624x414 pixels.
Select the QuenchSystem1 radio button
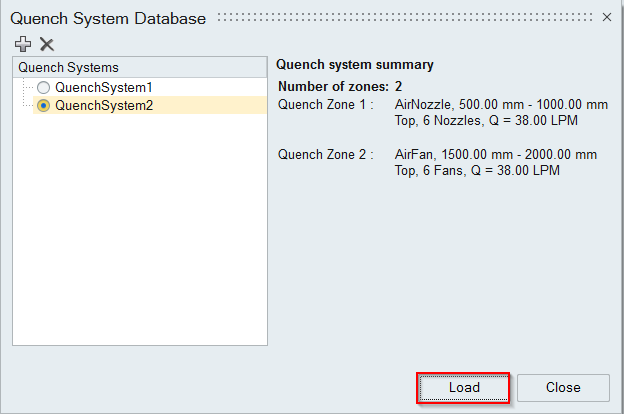[43, 87]
